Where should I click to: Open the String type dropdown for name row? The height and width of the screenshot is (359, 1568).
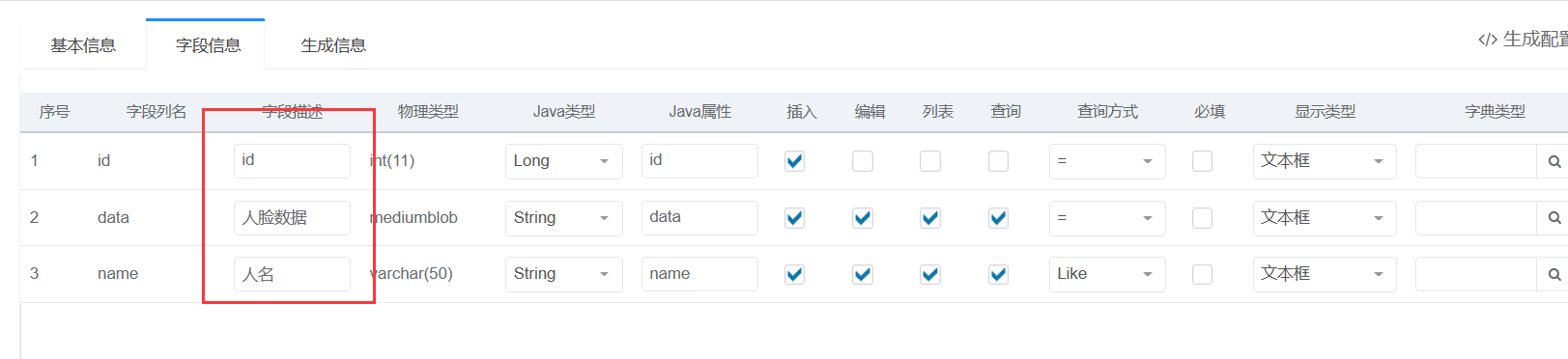tap(564, 274)
